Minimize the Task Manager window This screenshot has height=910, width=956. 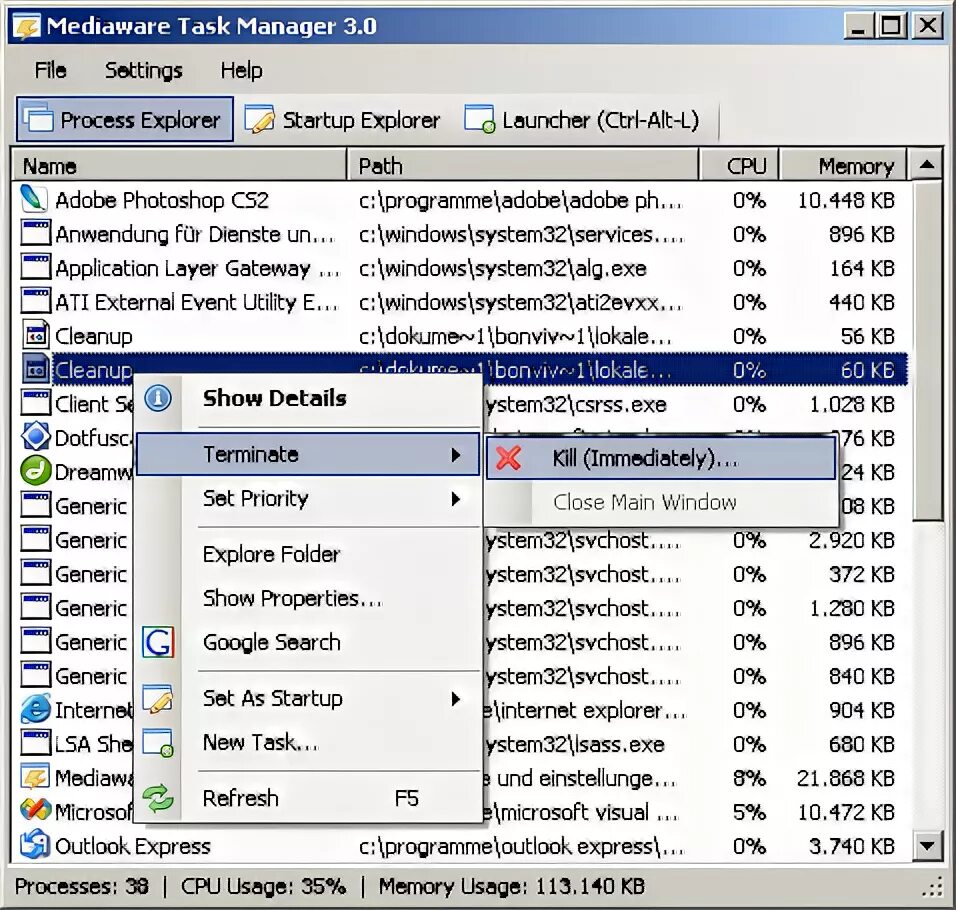click(858, 26)
